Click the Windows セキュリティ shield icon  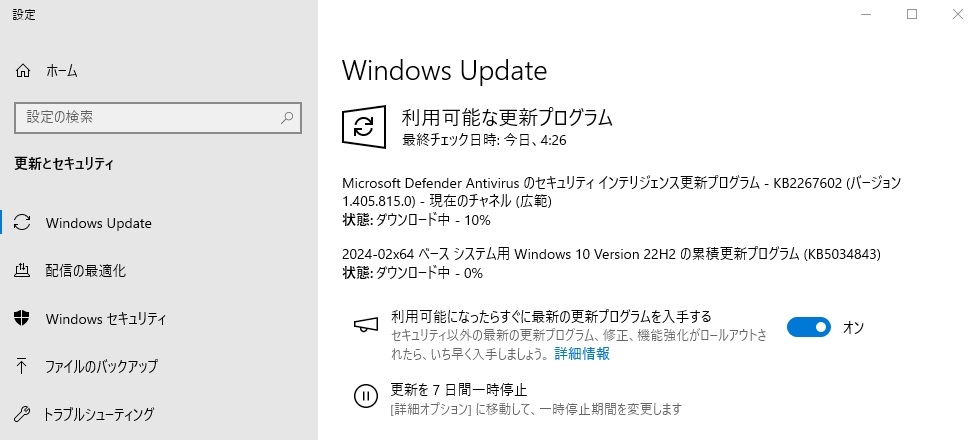tap(24, 319)
